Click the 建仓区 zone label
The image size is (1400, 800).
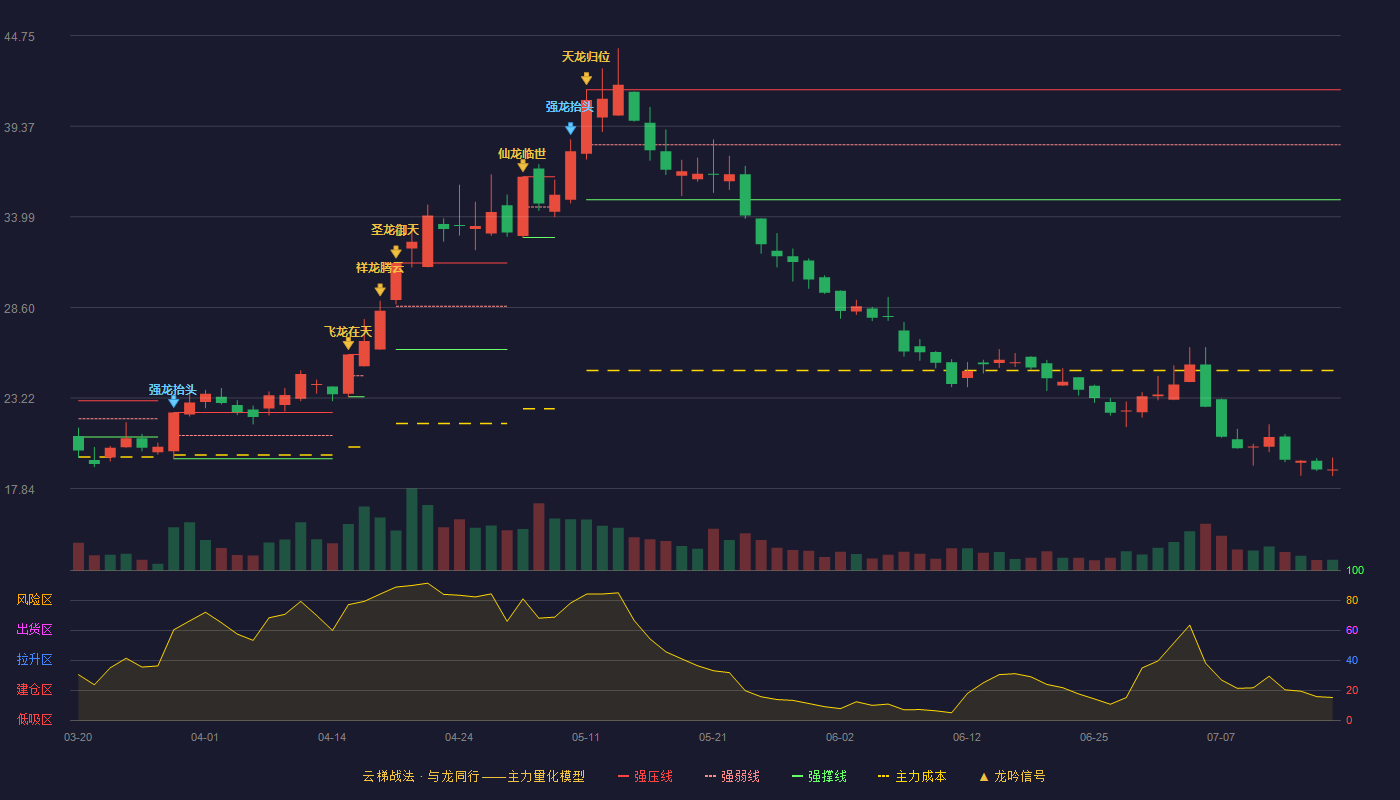tap(35, 690)
